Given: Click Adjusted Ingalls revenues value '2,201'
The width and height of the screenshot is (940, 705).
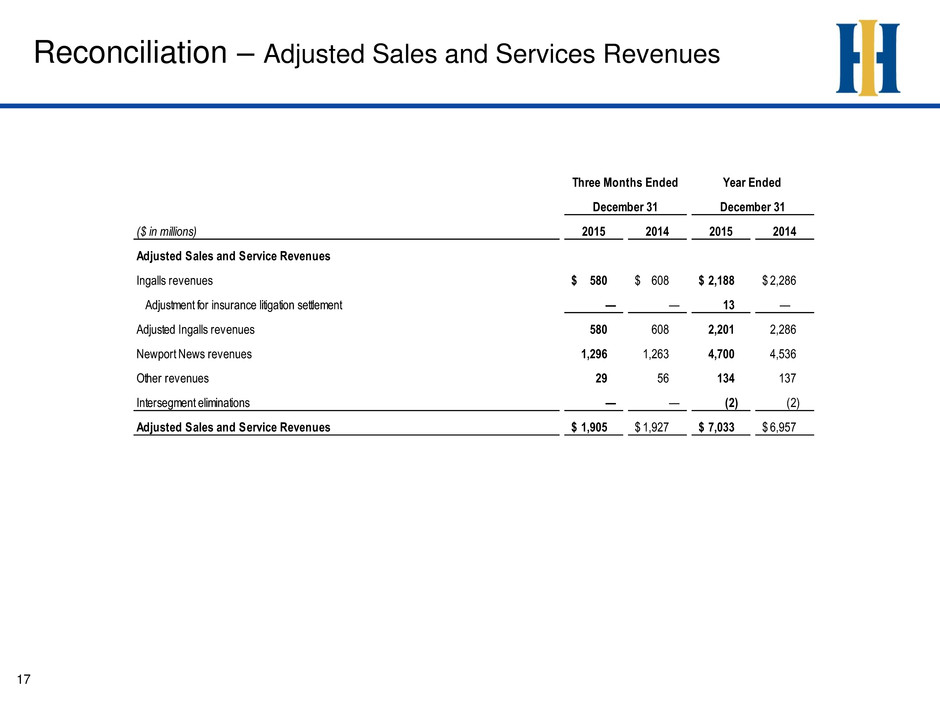Looking at the screenshot, I should (721, 330).
